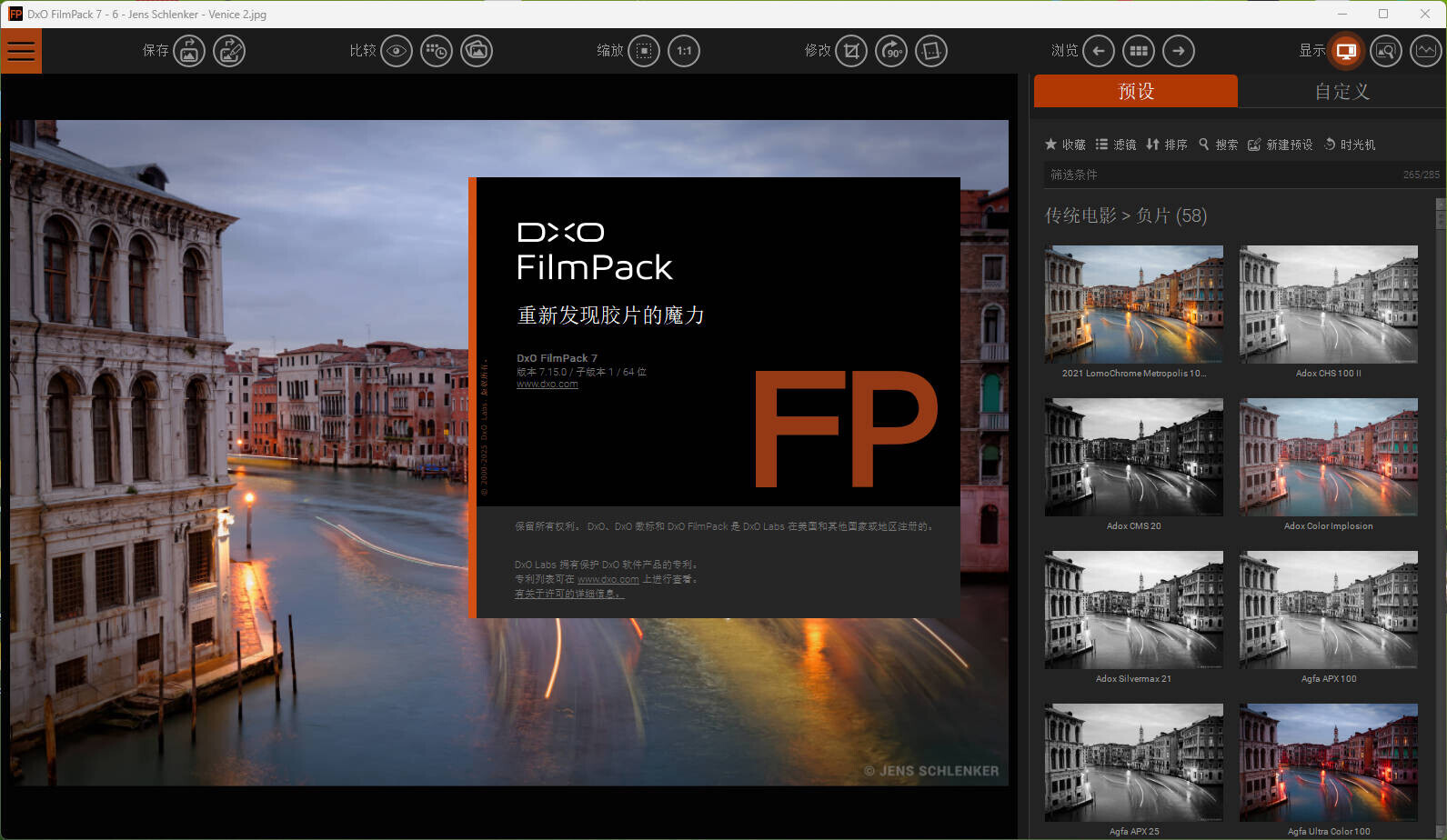Image resolution: width=1447 pixels, height=840 pixels.
Task: Select Adox CMS 20 preset thumbnail
Action: 1134,457
